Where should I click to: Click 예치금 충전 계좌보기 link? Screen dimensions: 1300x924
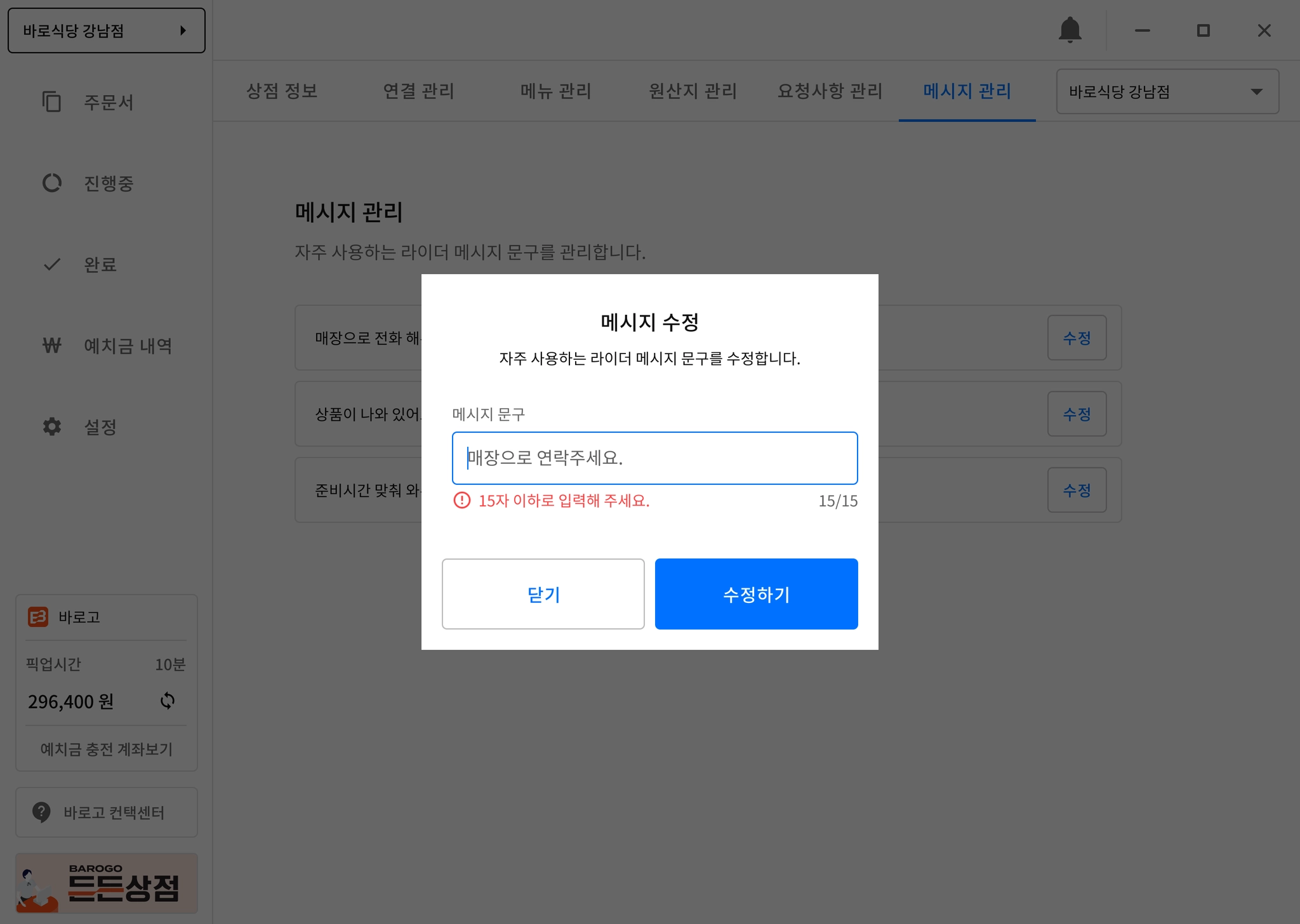[106, 749]
